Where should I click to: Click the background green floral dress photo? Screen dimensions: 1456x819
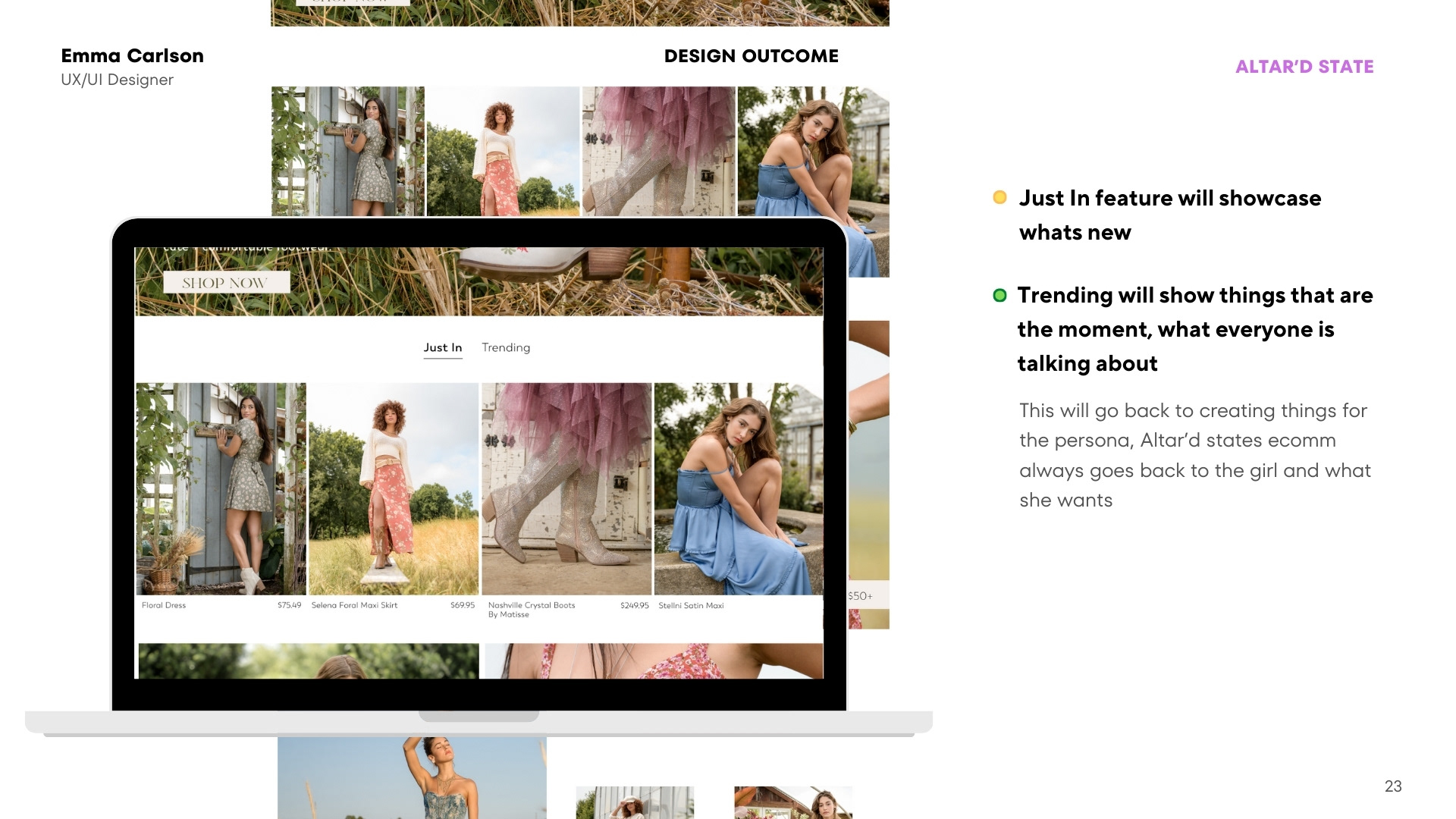tap(347, 151)
